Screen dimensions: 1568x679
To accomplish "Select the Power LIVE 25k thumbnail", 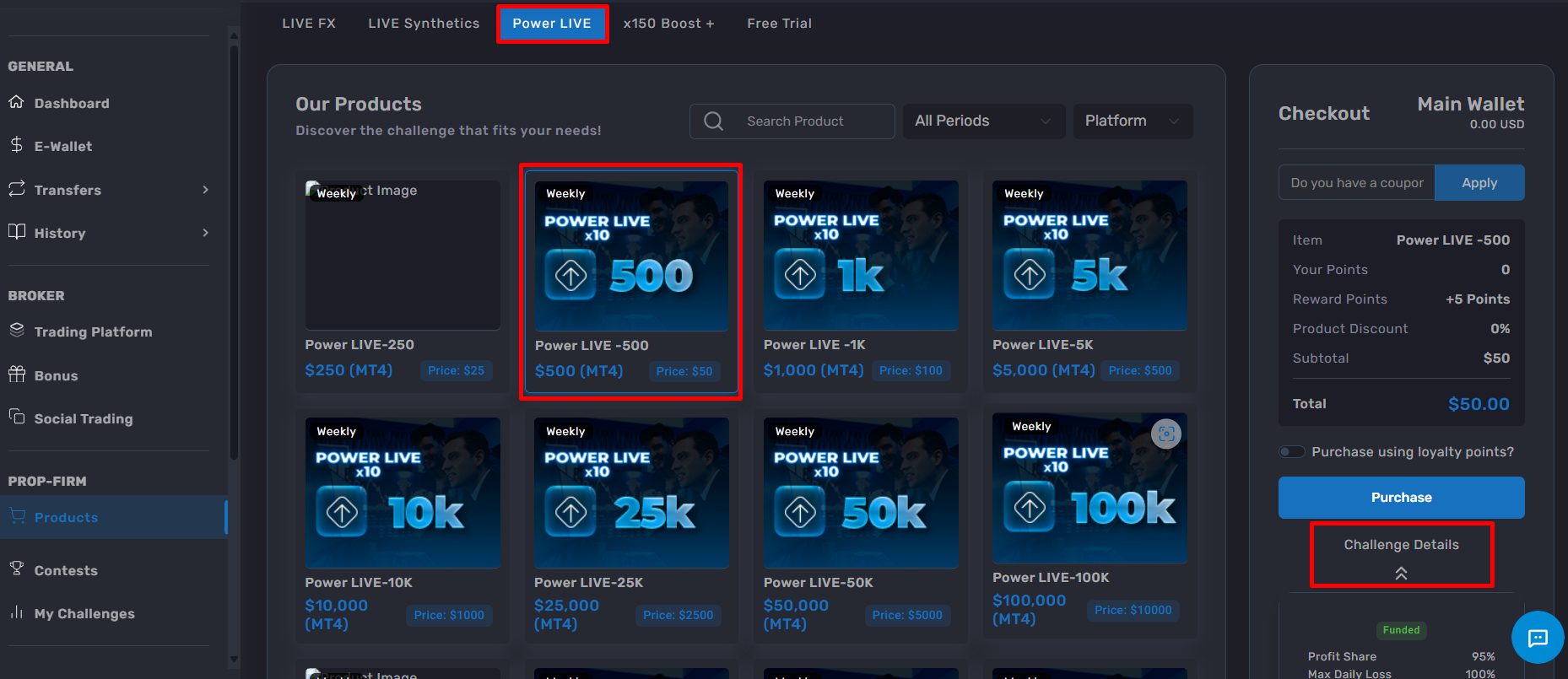I will tap(631, 493).
